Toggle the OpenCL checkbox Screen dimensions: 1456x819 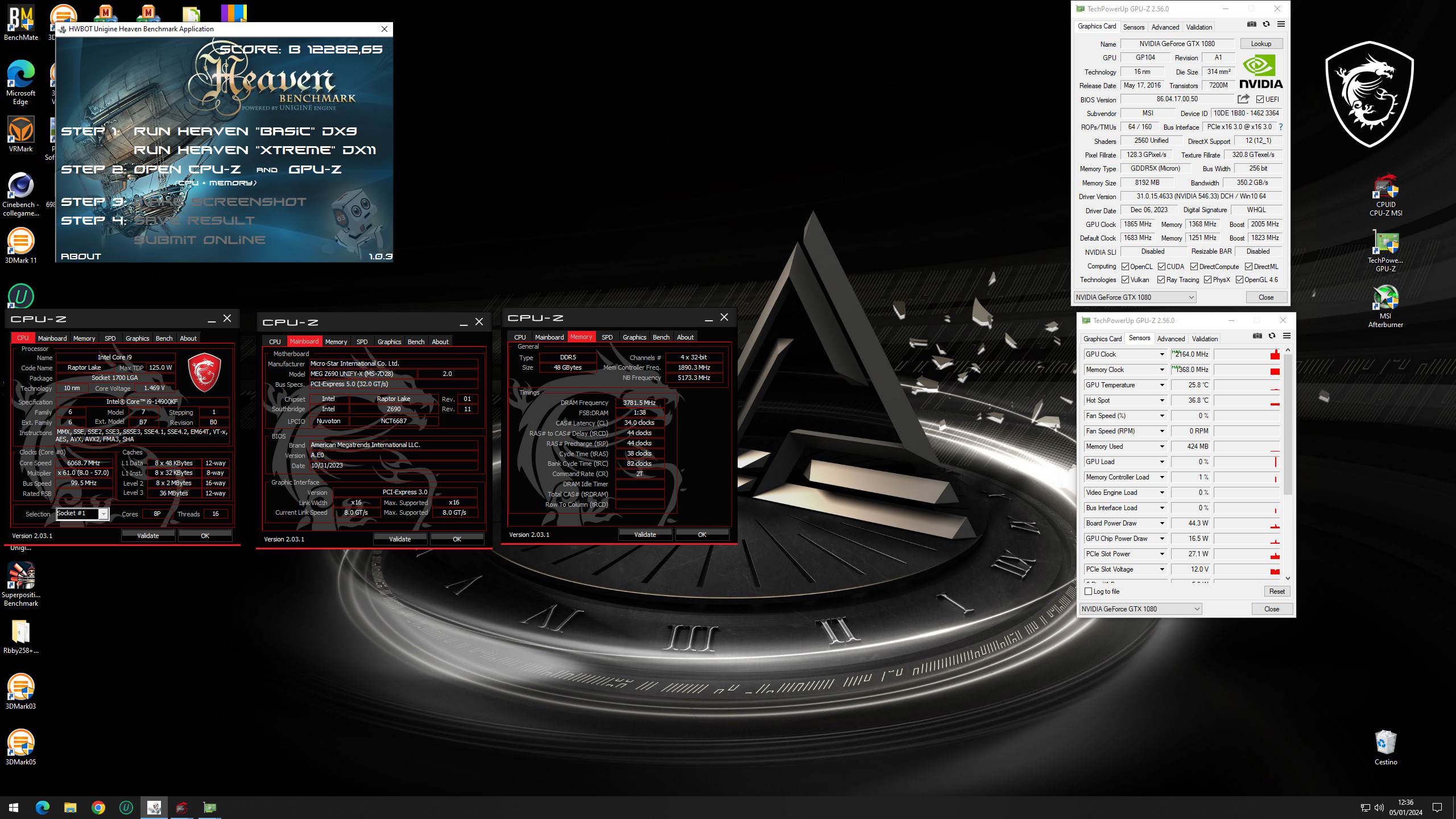point(1125,266)
